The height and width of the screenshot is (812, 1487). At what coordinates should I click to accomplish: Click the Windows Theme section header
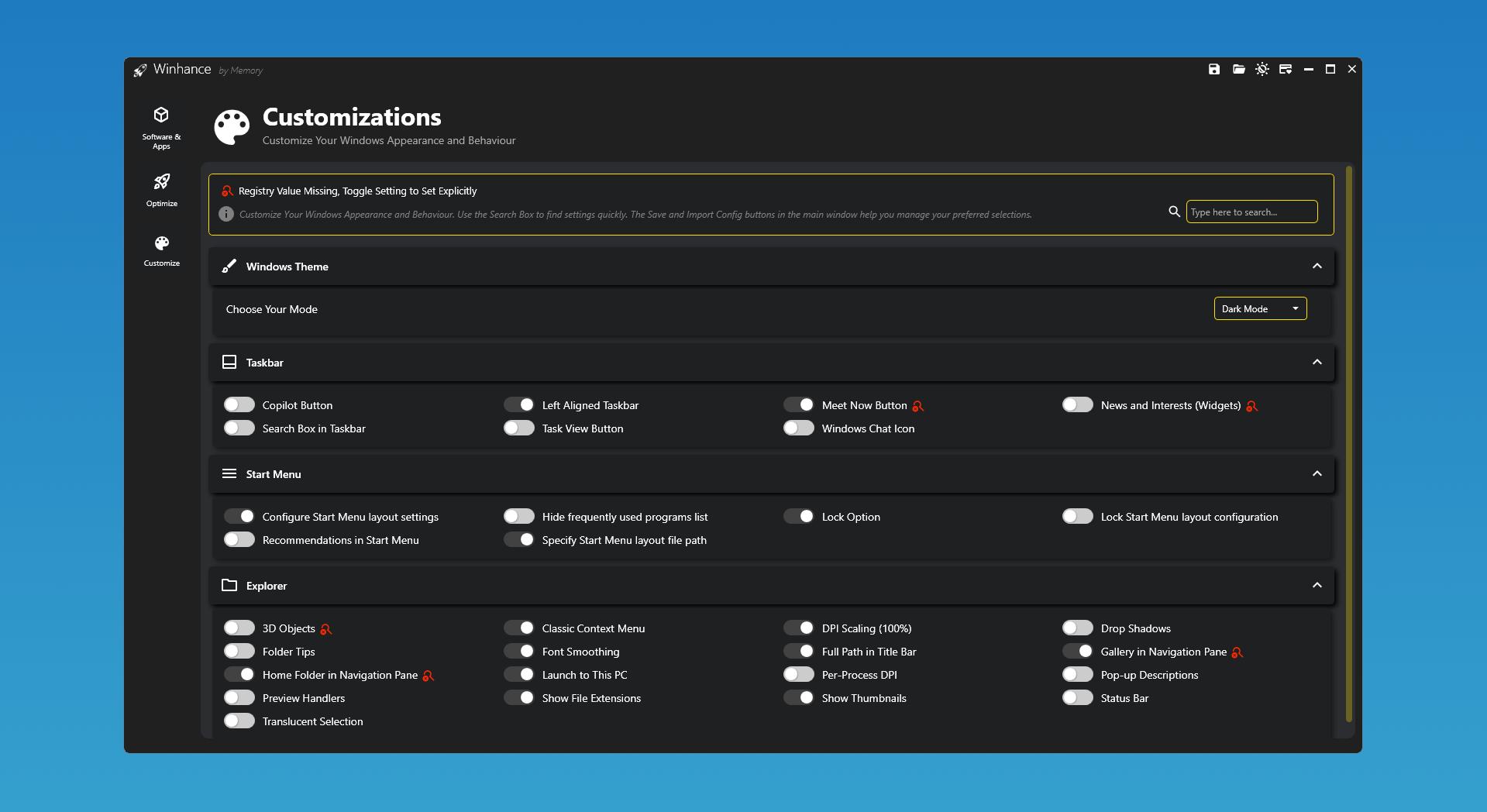287,267
